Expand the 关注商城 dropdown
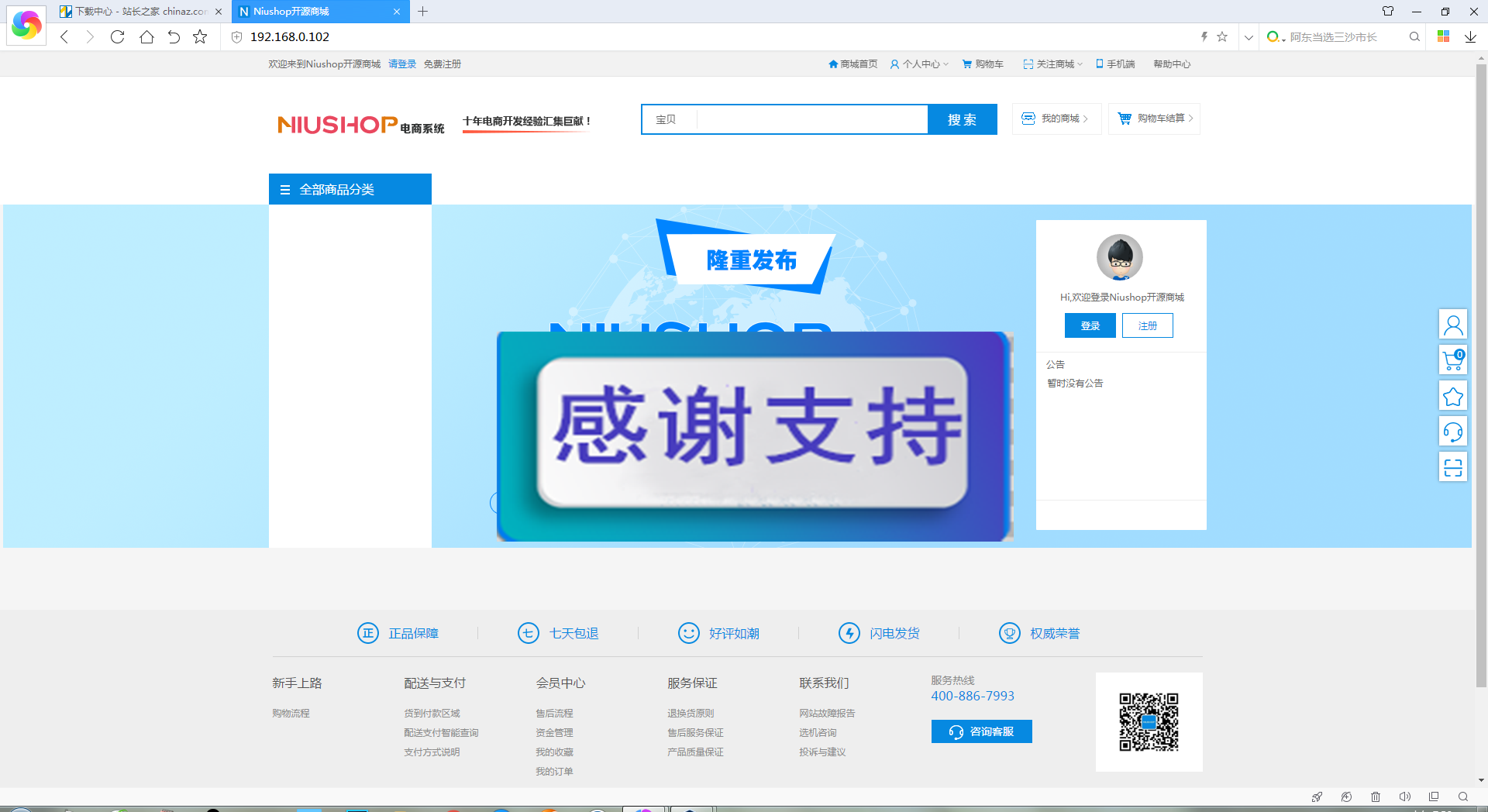 (x=1052, y=64)
